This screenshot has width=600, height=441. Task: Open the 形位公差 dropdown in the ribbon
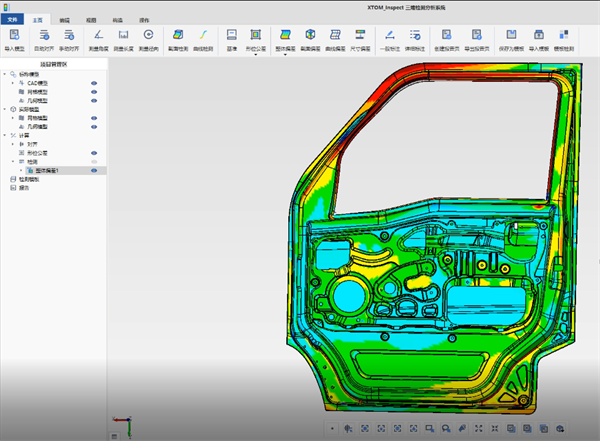click(x=255, y=54)
